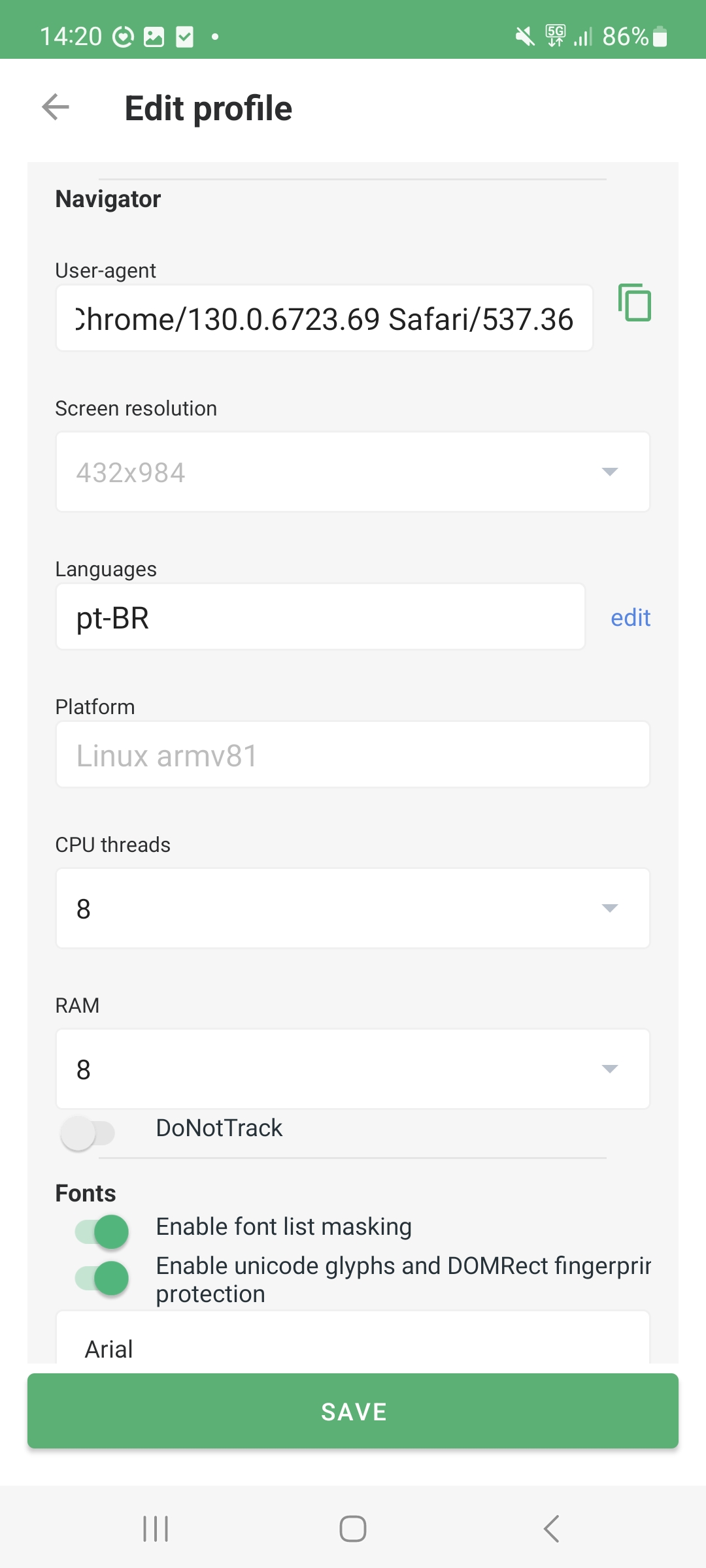706x1568 pixels.
Task: Tap the image notification icon in the status bar
Action: point(154,37)
